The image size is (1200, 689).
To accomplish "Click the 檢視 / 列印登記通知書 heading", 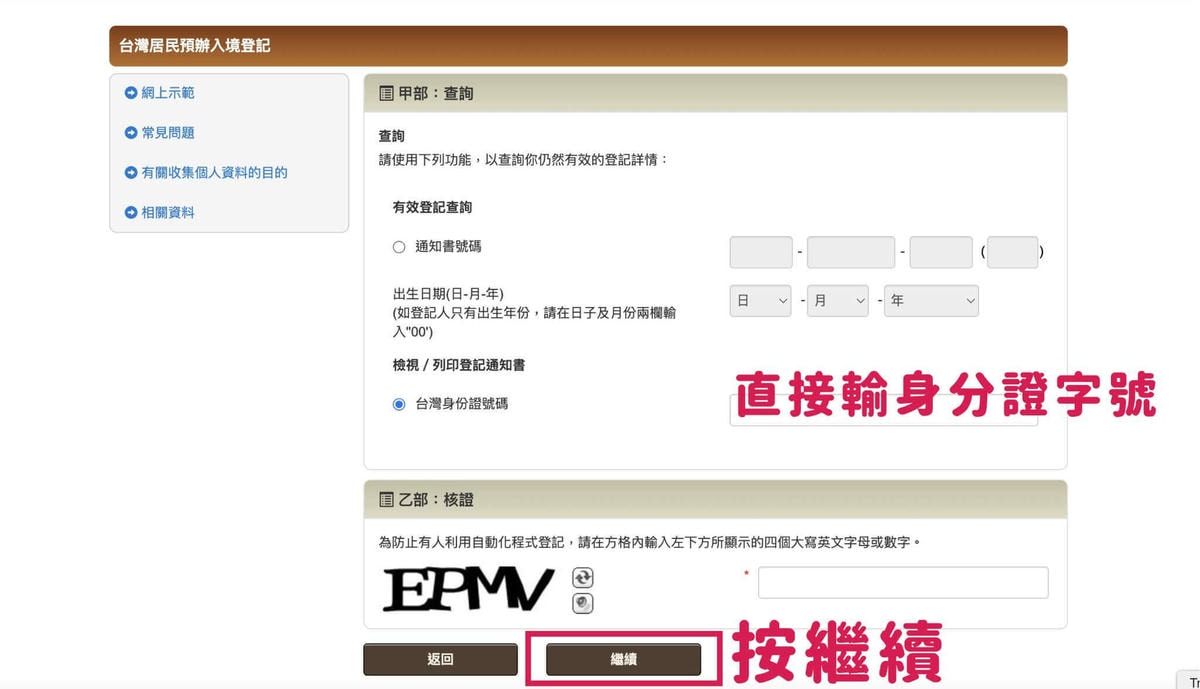I will 459,365.
